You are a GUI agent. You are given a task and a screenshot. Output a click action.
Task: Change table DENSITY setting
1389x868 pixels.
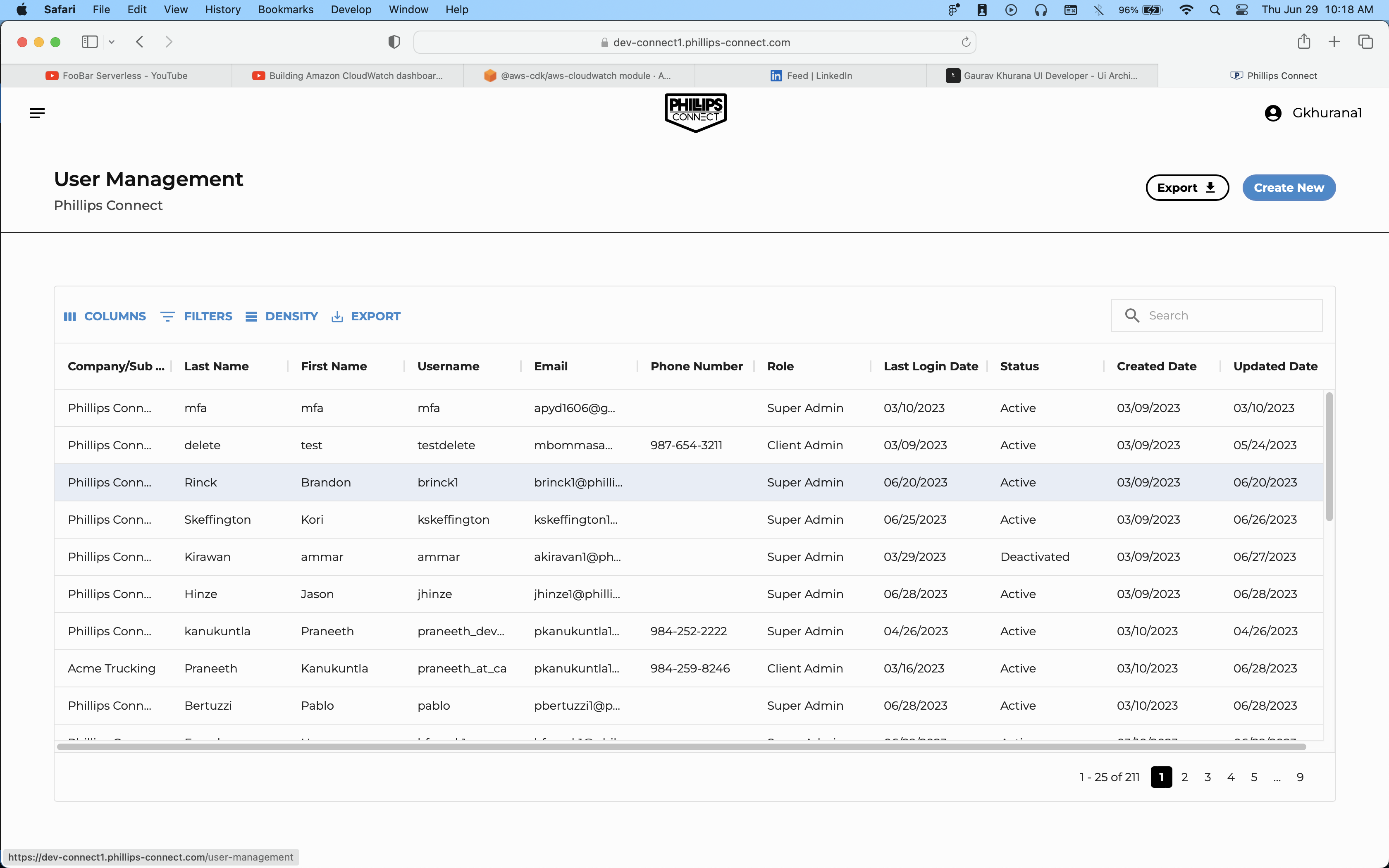pyautogui.click(x=281, y=316)
